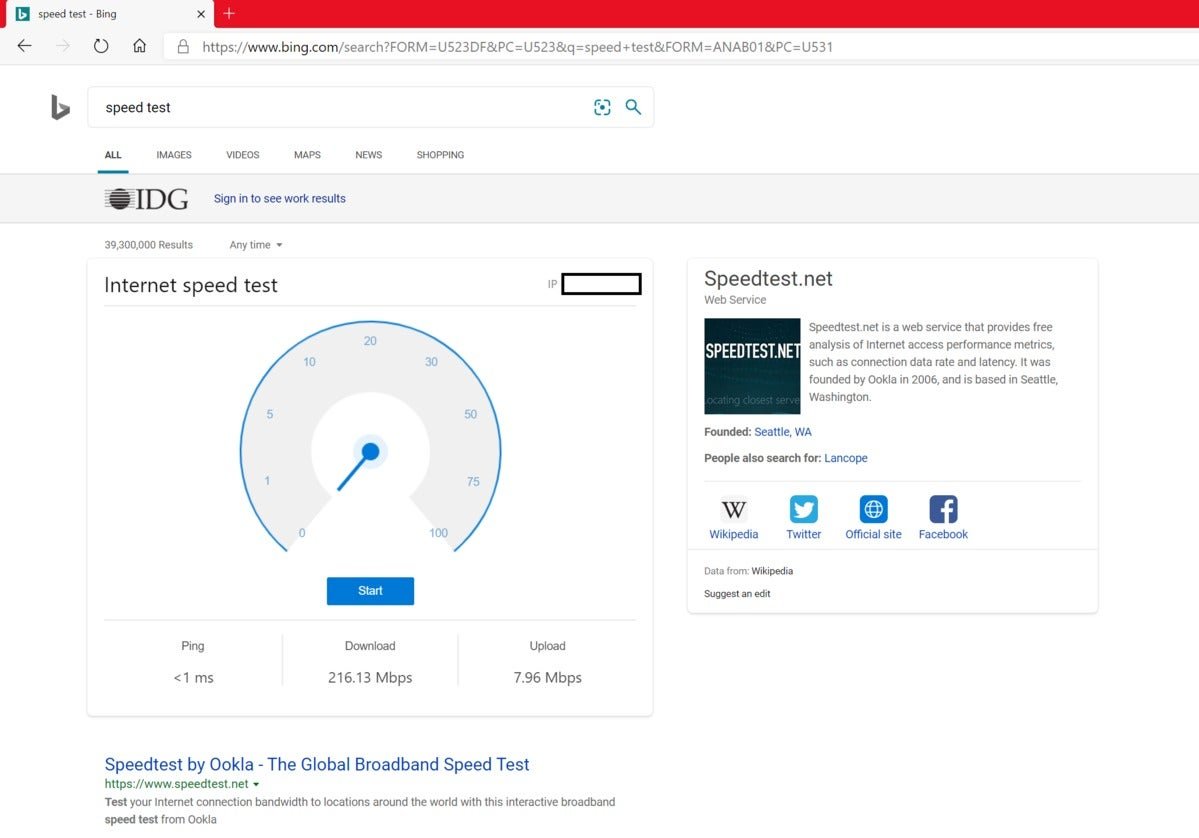The width and height of the screenshot is (1199, 838).
Task: Click the Internet speed test heading
Action: (190, 285)
